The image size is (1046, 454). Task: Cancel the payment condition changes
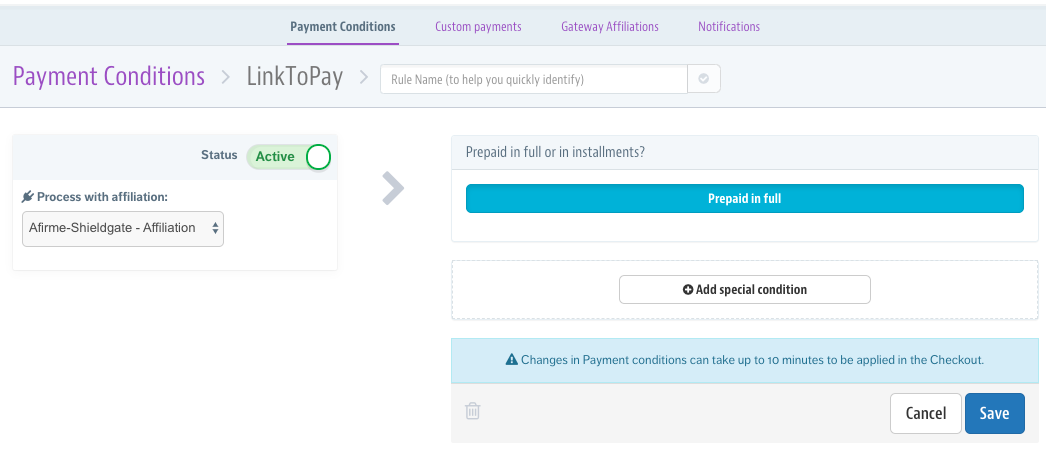[x=926, y=413]
